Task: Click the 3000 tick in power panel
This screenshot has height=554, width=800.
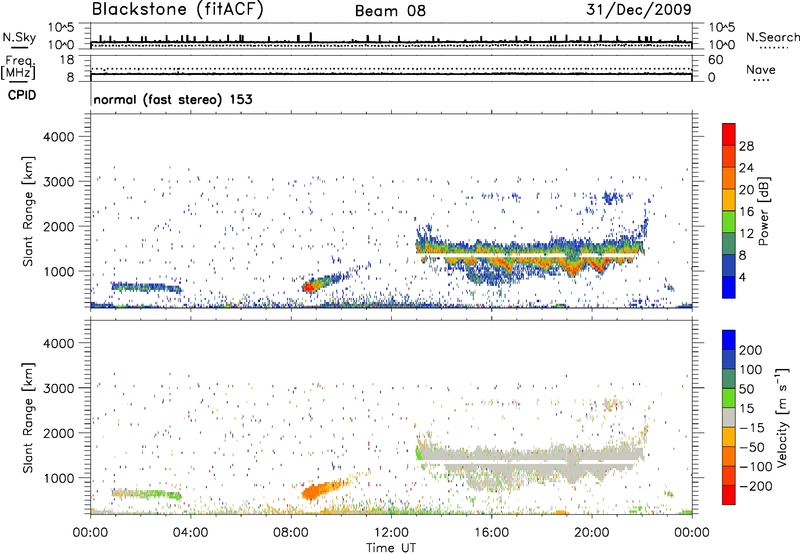Action: click(x=59, y=182)
